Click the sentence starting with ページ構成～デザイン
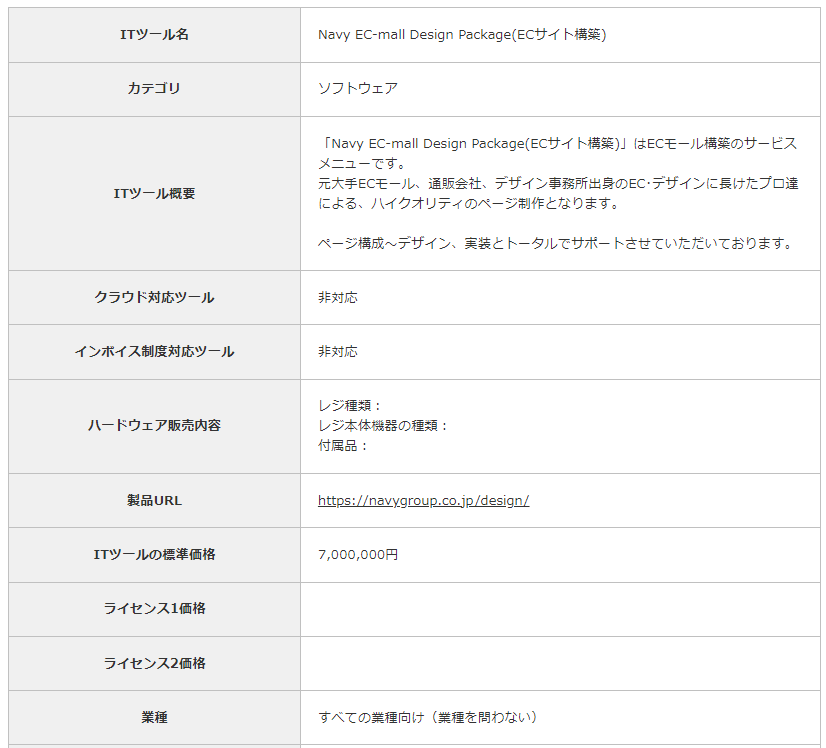The width and height of the screenshot is (826, 748). 555,243
